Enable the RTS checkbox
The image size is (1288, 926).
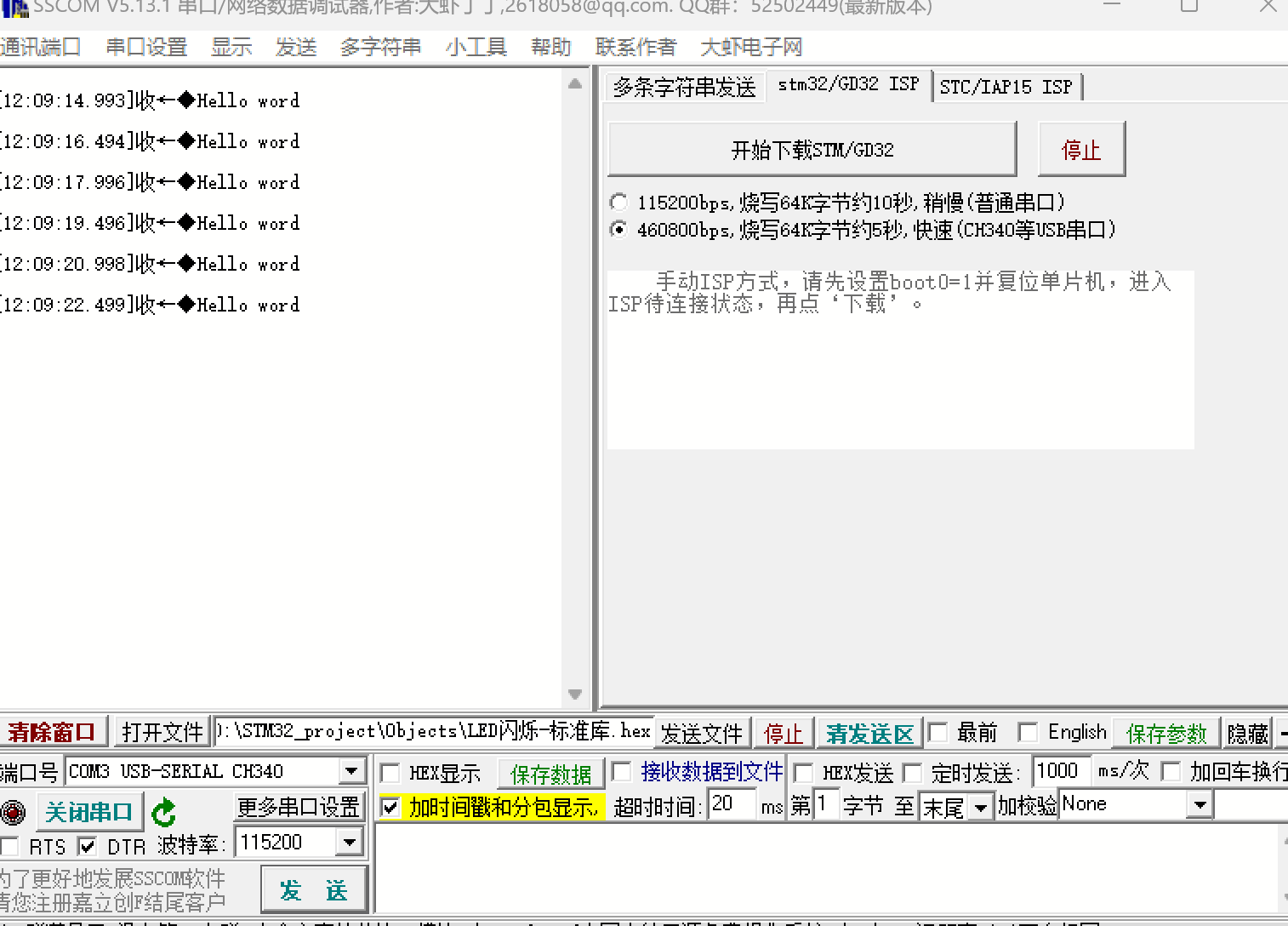pyautogui.click(x=10, y=846)
